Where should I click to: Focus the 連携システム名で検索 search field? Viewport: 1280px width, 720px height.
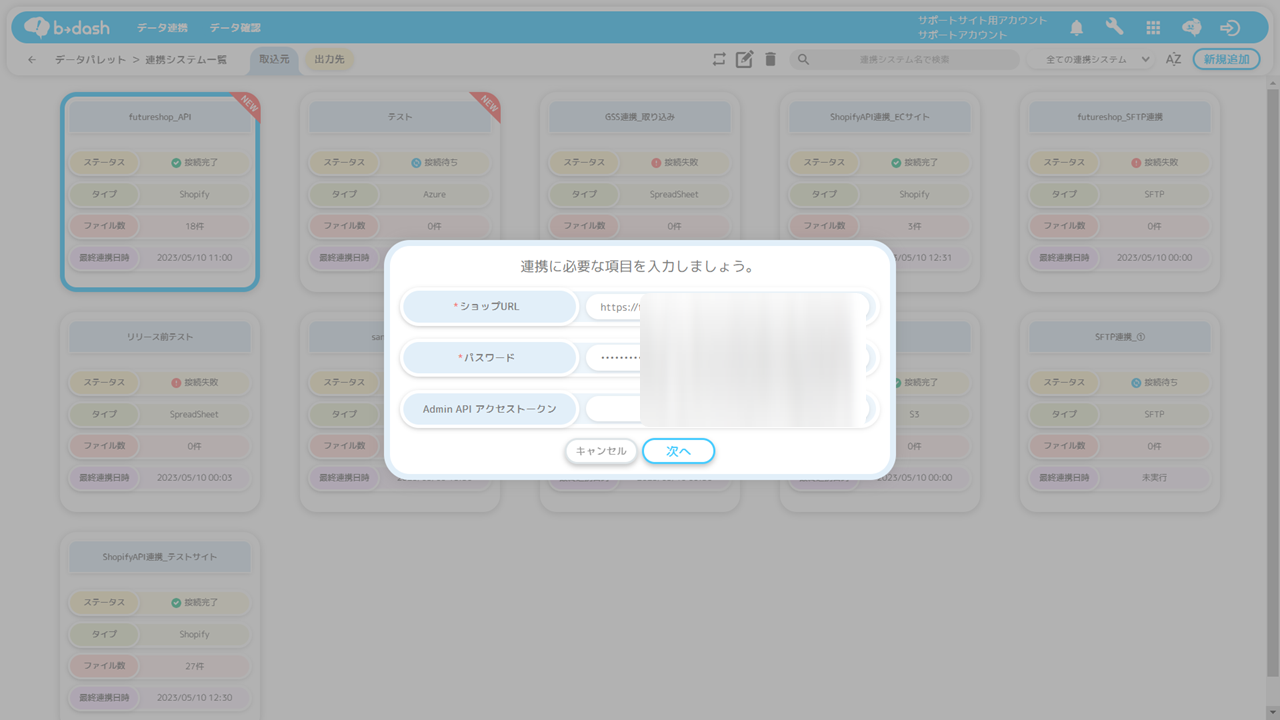click(905, 60)
